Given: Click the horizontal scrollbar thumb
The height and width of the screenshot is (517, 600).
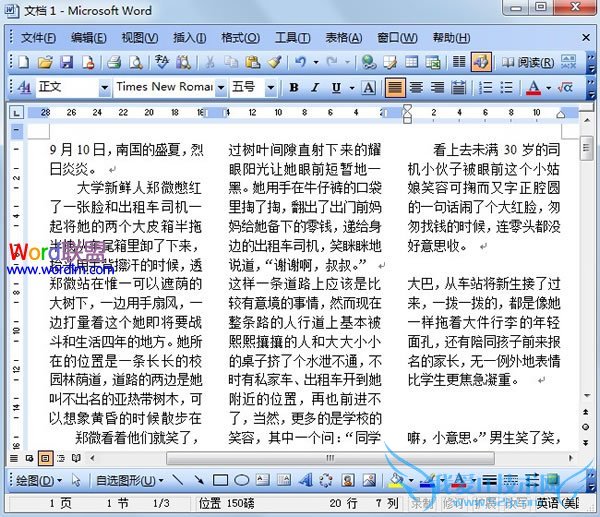Looking at the screenshot, I should 330,458.
